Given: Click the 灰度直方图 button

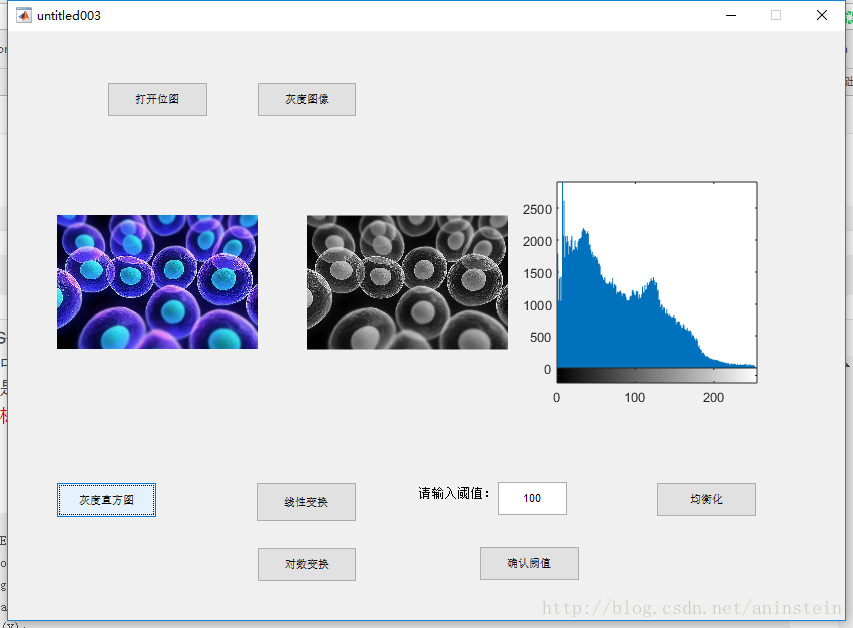Looking at the screenshot, I should (x=107, y=500).
